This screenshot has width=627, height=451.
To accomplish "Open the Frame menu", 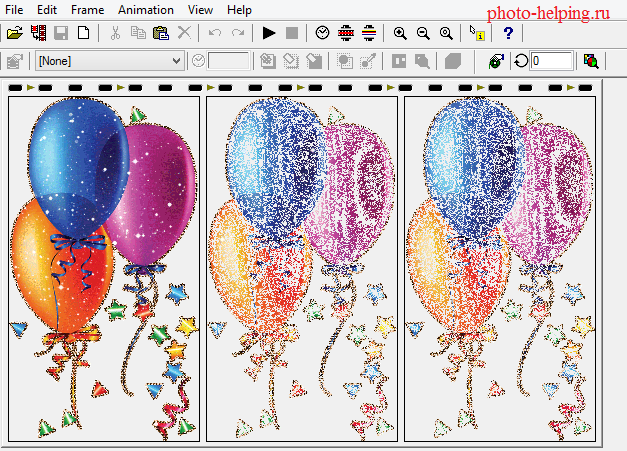I will [88, 10].
